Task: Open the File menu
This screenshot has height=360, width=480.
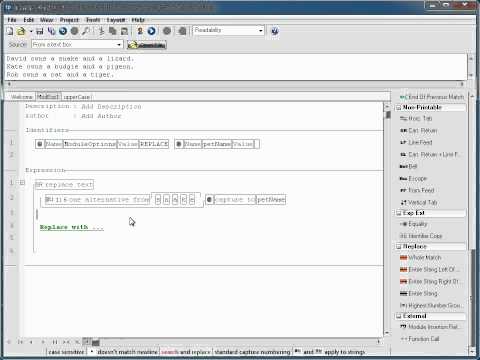Action: point(12,20)
